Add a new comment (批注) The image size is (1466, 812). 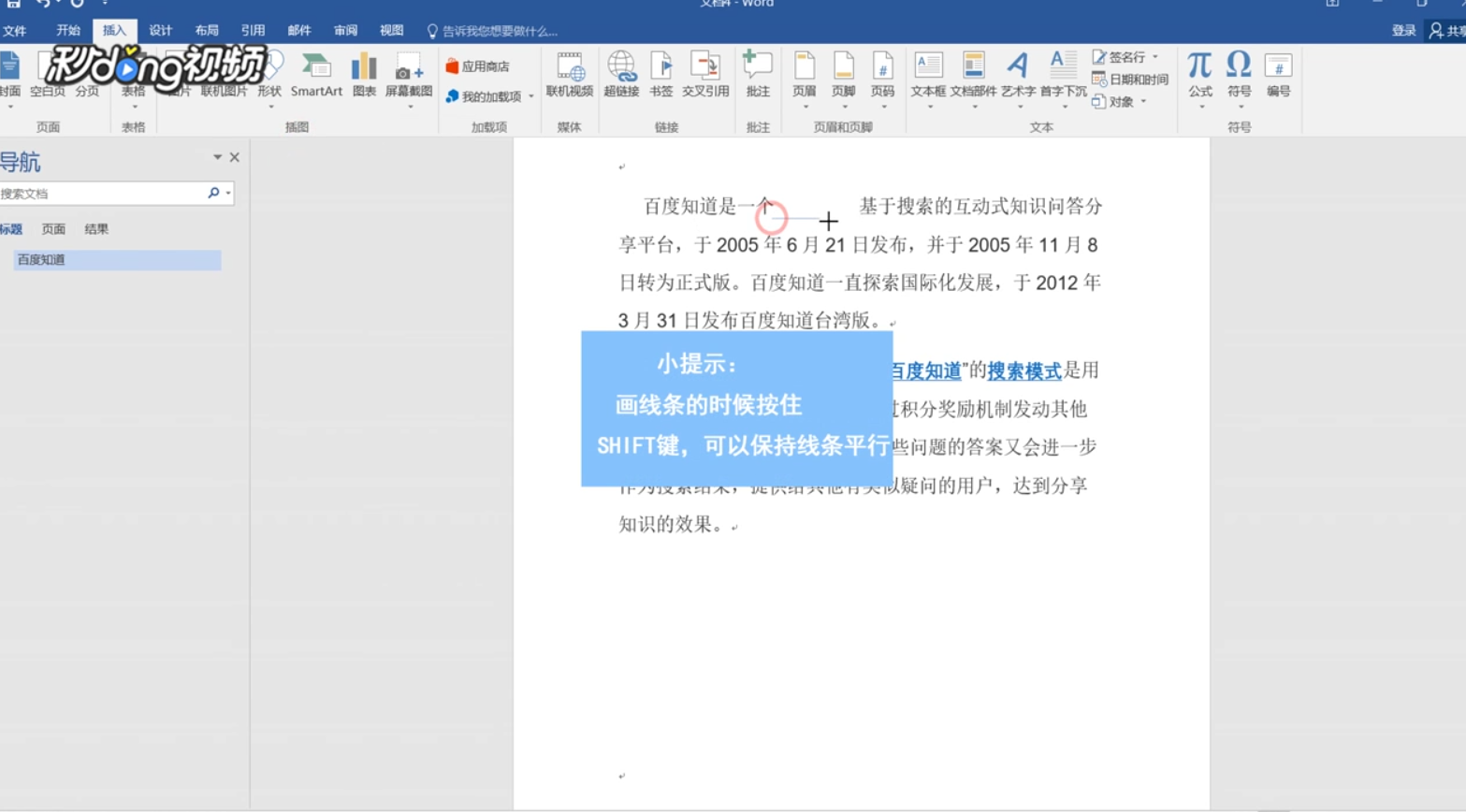(x=758, y=76)
